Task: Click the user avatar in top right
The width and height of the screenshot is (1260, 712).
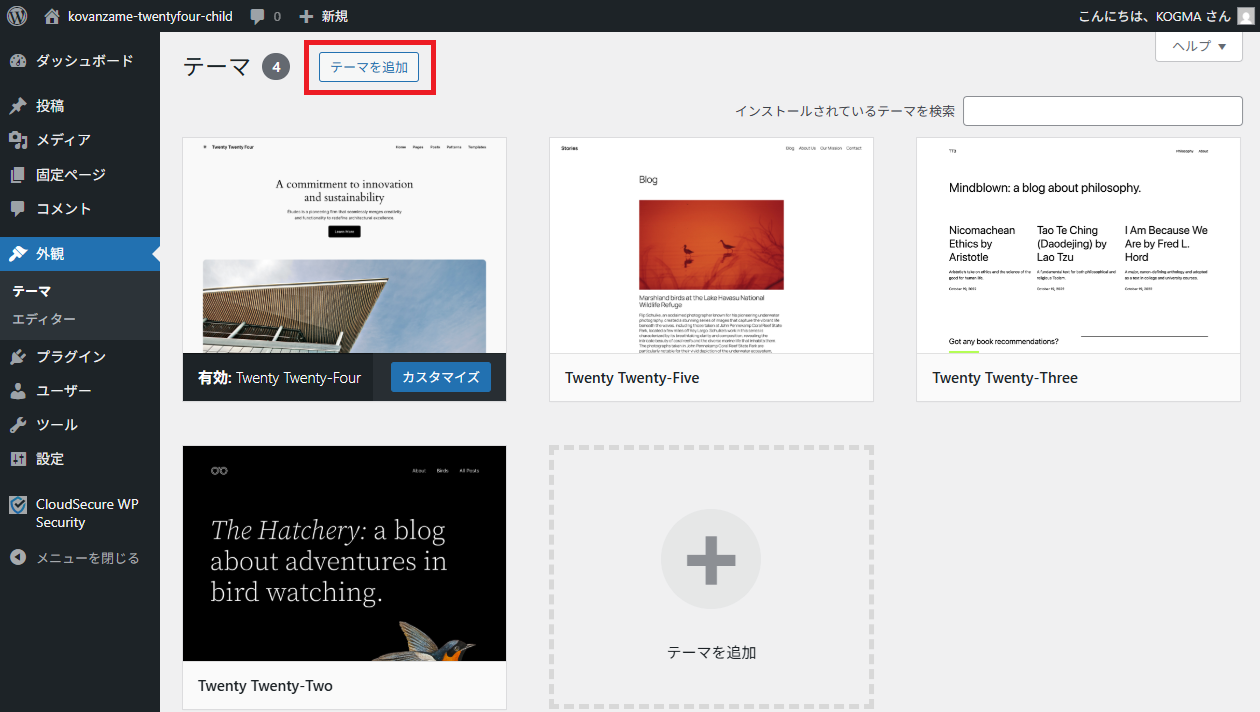Action: (1244, 16)
